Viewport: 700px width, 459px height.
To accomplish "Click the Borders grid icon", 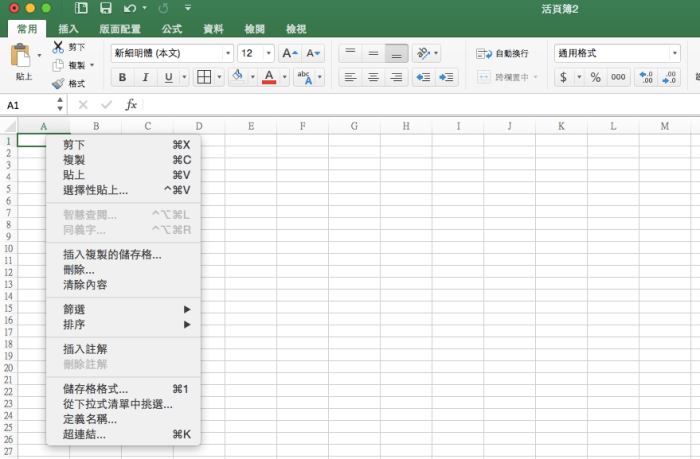I will (204, 77).
